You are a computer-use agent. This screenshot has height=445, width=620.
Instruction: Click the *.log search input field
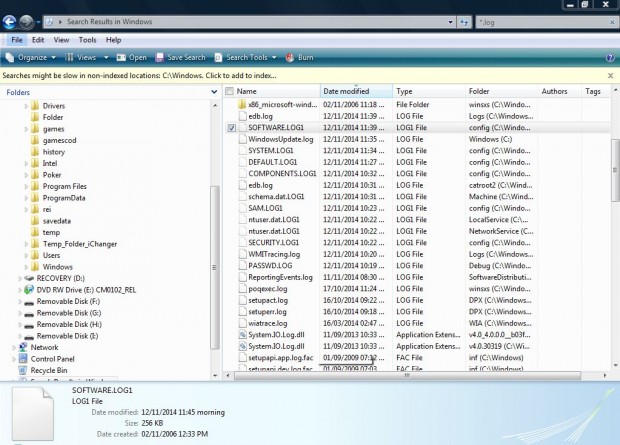pyautogui.click(x=542, y=23)
